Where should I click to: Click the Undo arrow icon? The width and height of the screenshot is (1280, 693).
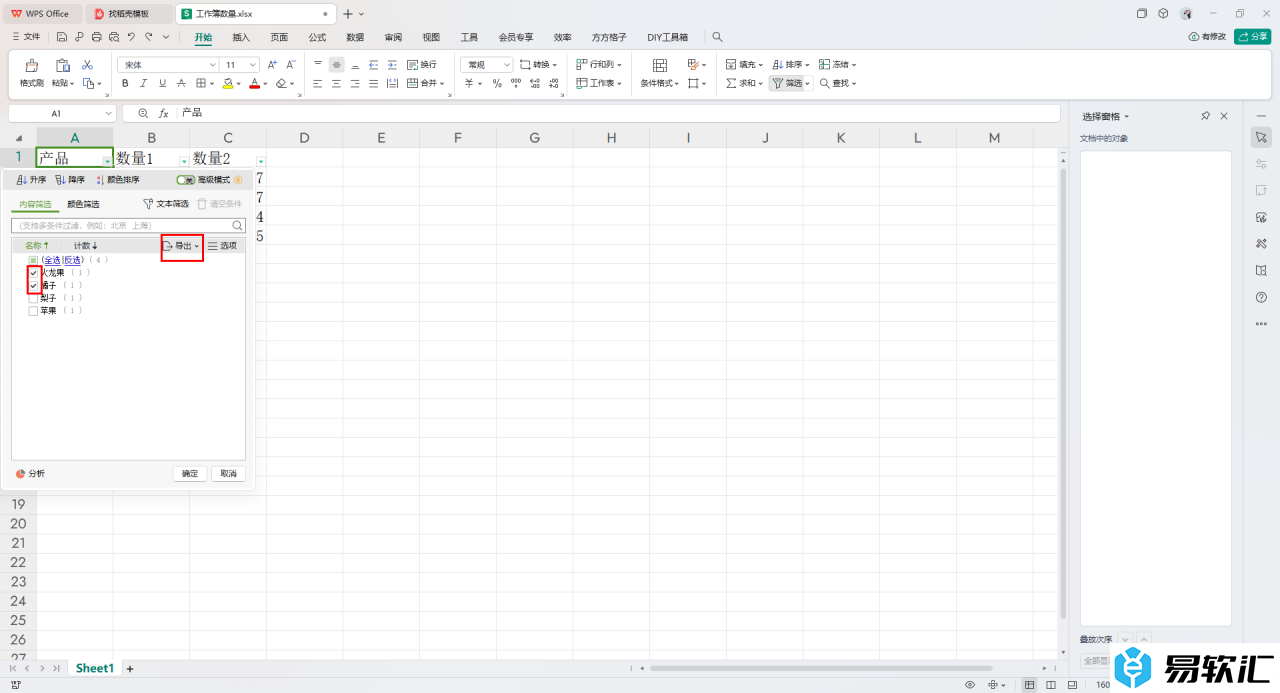click(131, 37)
